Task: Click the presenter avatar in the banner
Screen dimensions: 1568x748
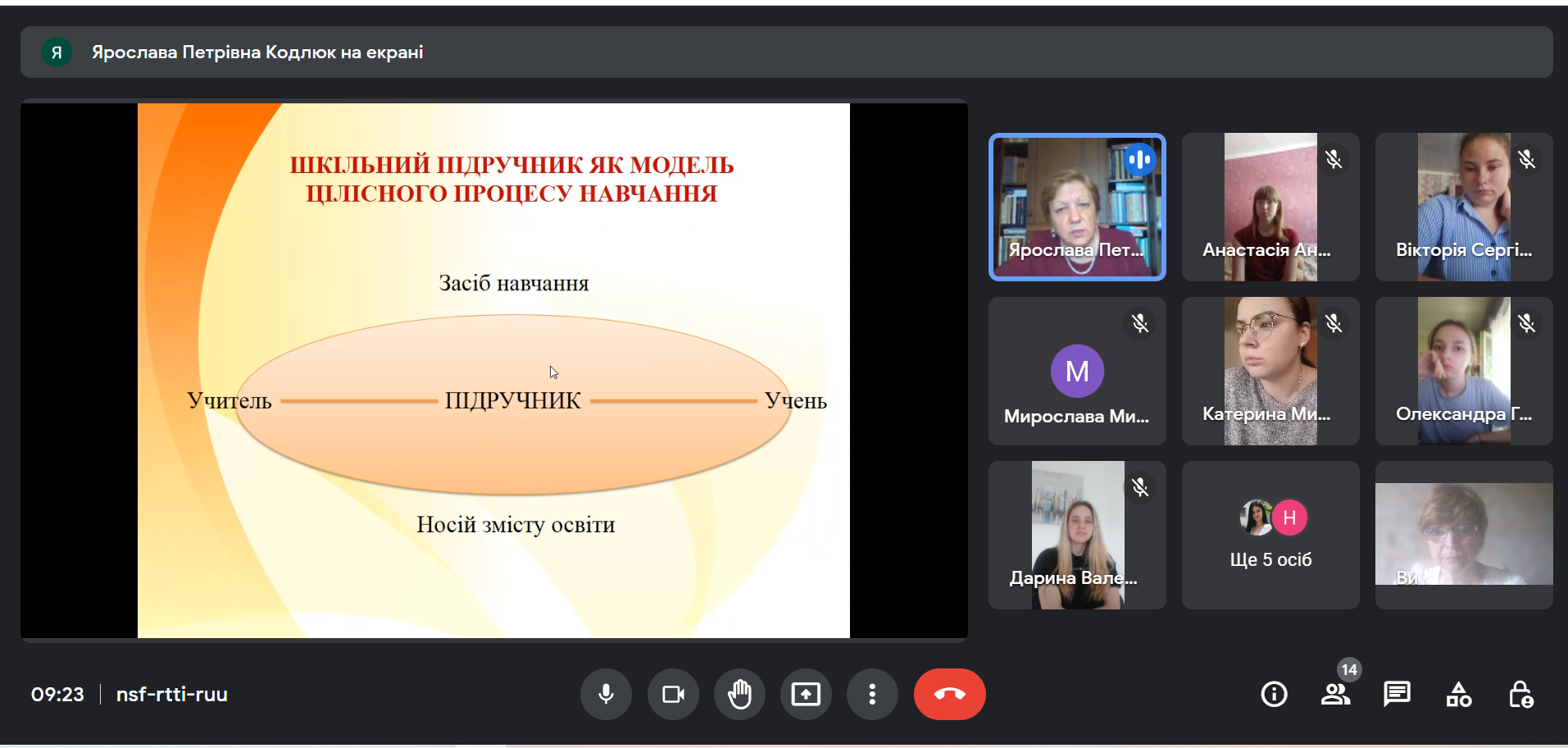Action: (57, 52)
